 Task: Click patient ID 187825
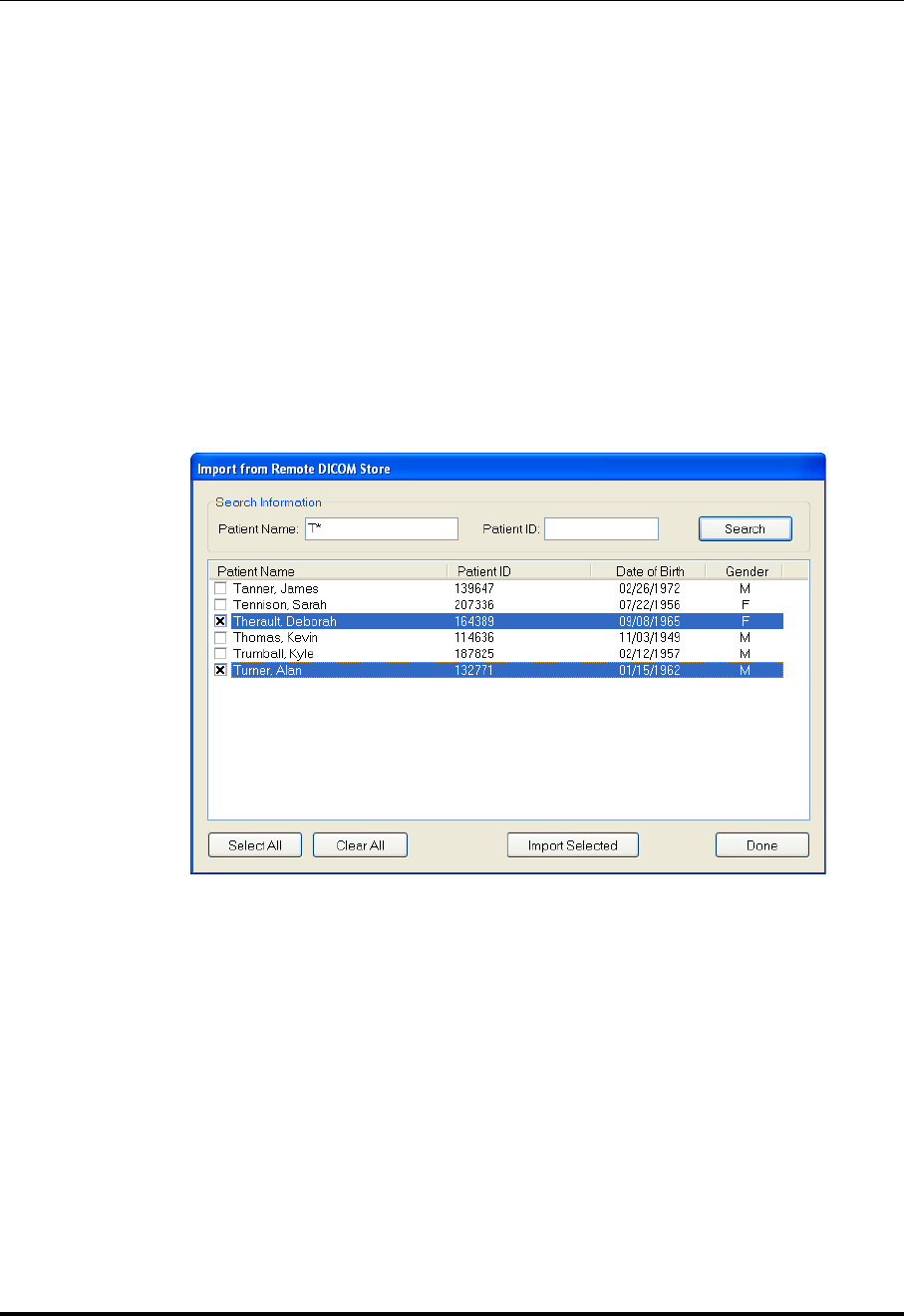point(474,653)
